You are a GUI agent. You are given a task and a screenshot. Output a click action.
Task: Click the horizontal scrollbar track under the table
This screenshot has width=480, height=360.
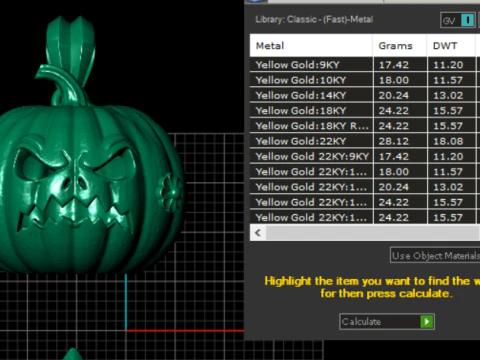pos(373,233)
